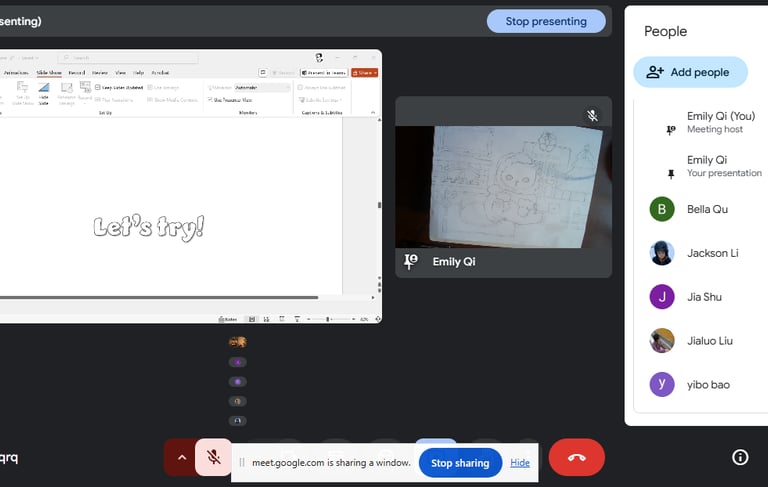The image size is (768, 487).
Task: Click Notes button in PowerPoint status bar
Action: pos(228,319)
